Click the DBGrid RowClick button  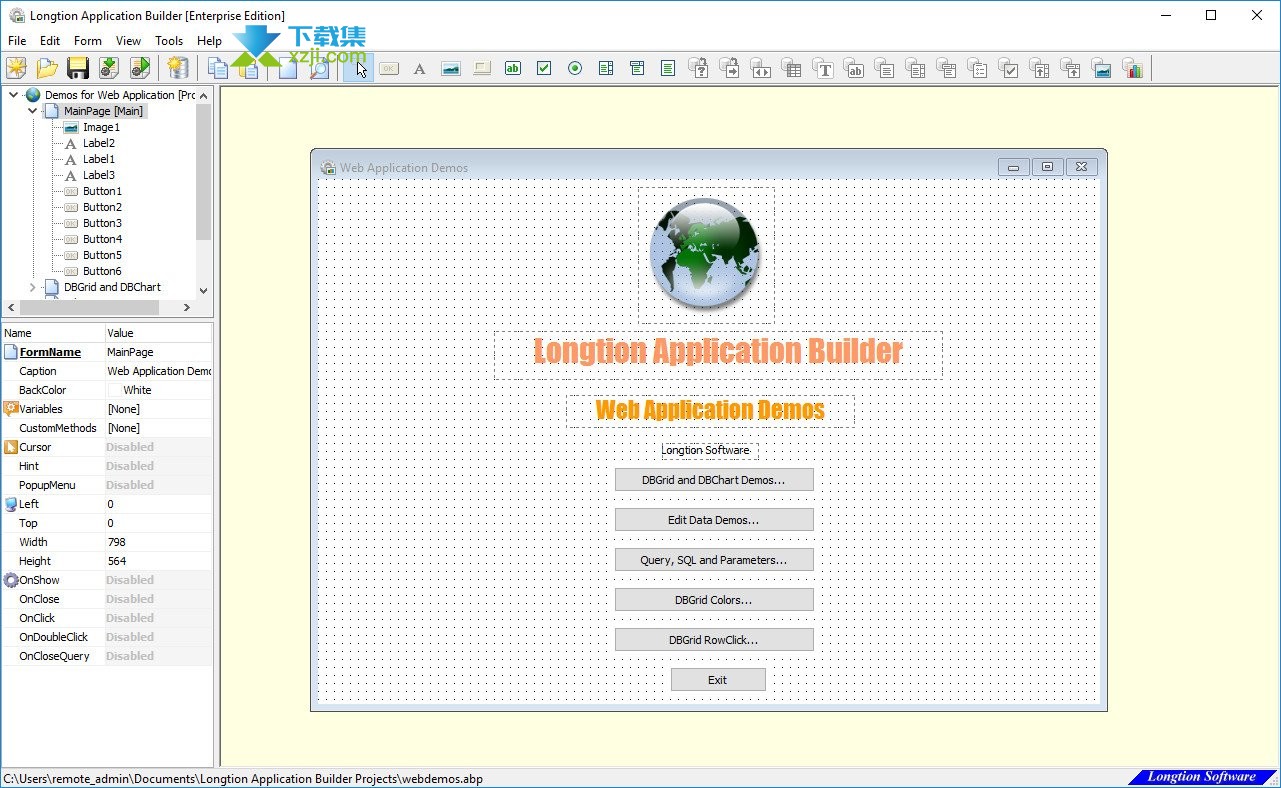click(714, 640)
